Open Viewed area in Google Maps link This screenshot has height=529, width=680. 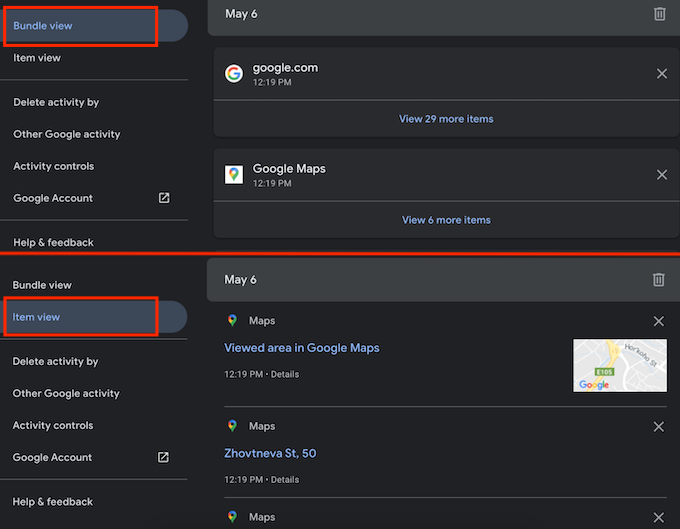point(301,348)
